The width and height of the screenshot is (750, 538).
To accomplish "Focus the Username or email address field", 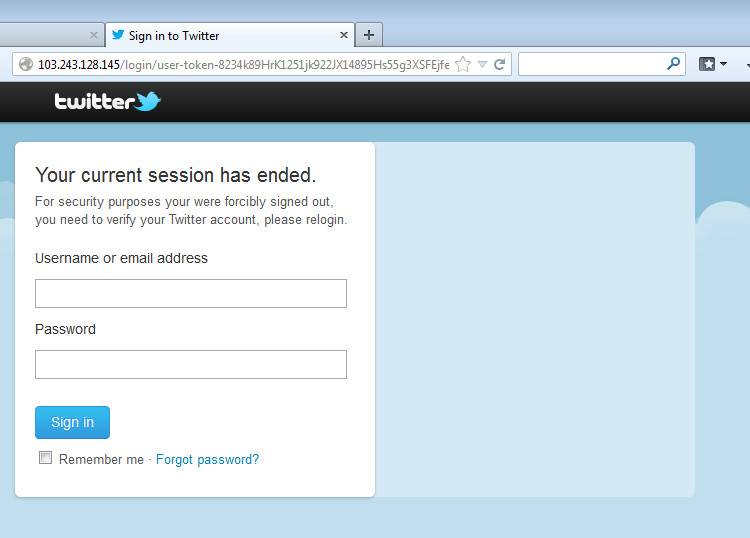I will click(x=191, y=294).
